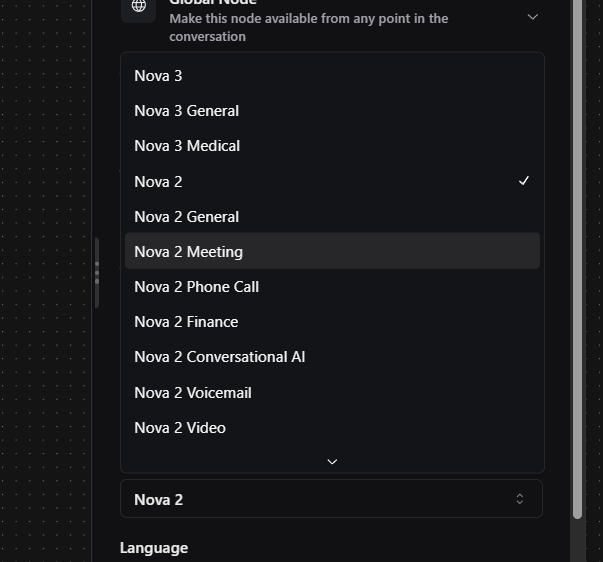This screenshot has width=603, height=562.
Task: Click the Global Node globe icon
Action: point(138,8)
